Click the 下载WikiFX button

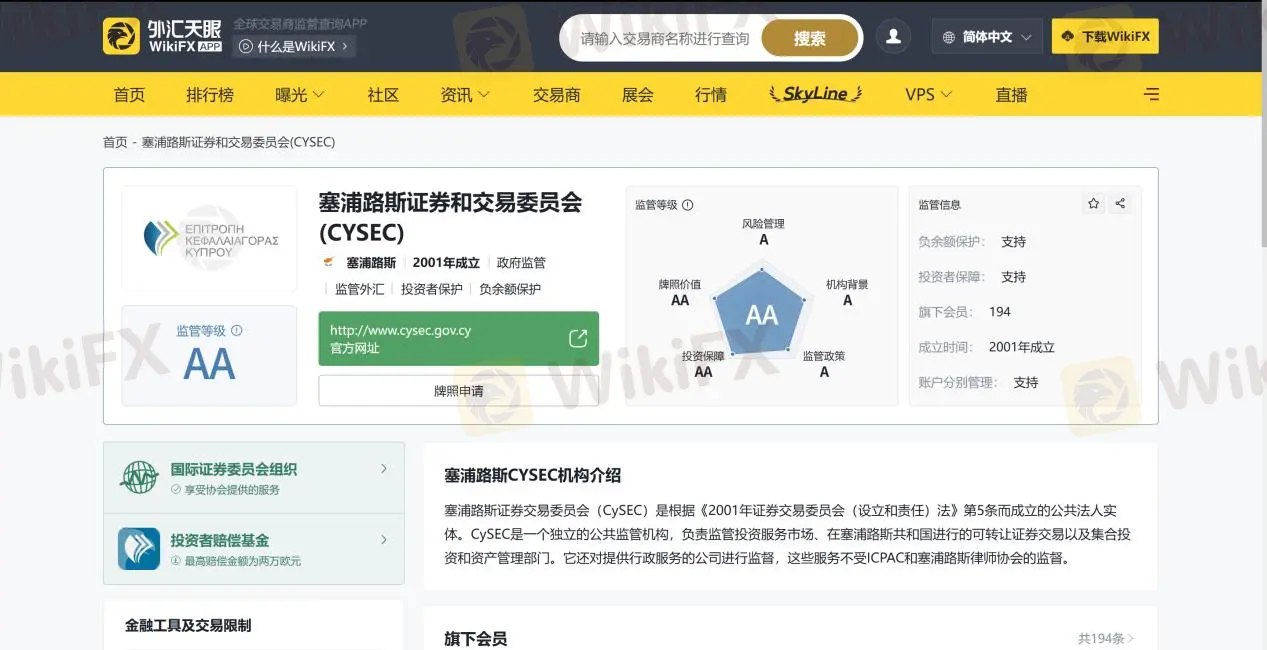(x=1105, y=37)
